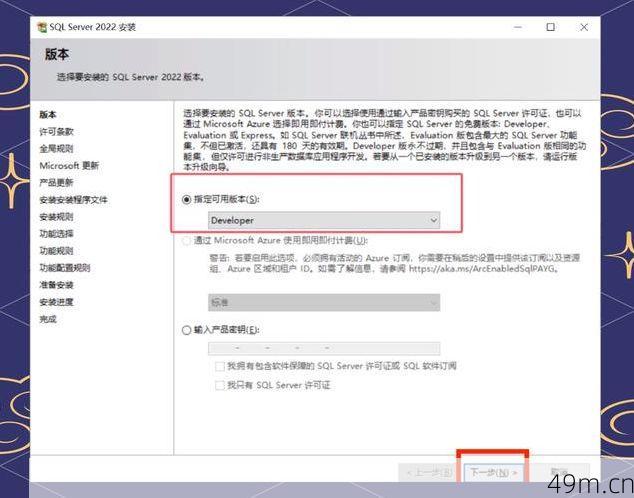Screen dimensions: 634x498
Task: Click the product key input field
Action: [x=324, y=348]
